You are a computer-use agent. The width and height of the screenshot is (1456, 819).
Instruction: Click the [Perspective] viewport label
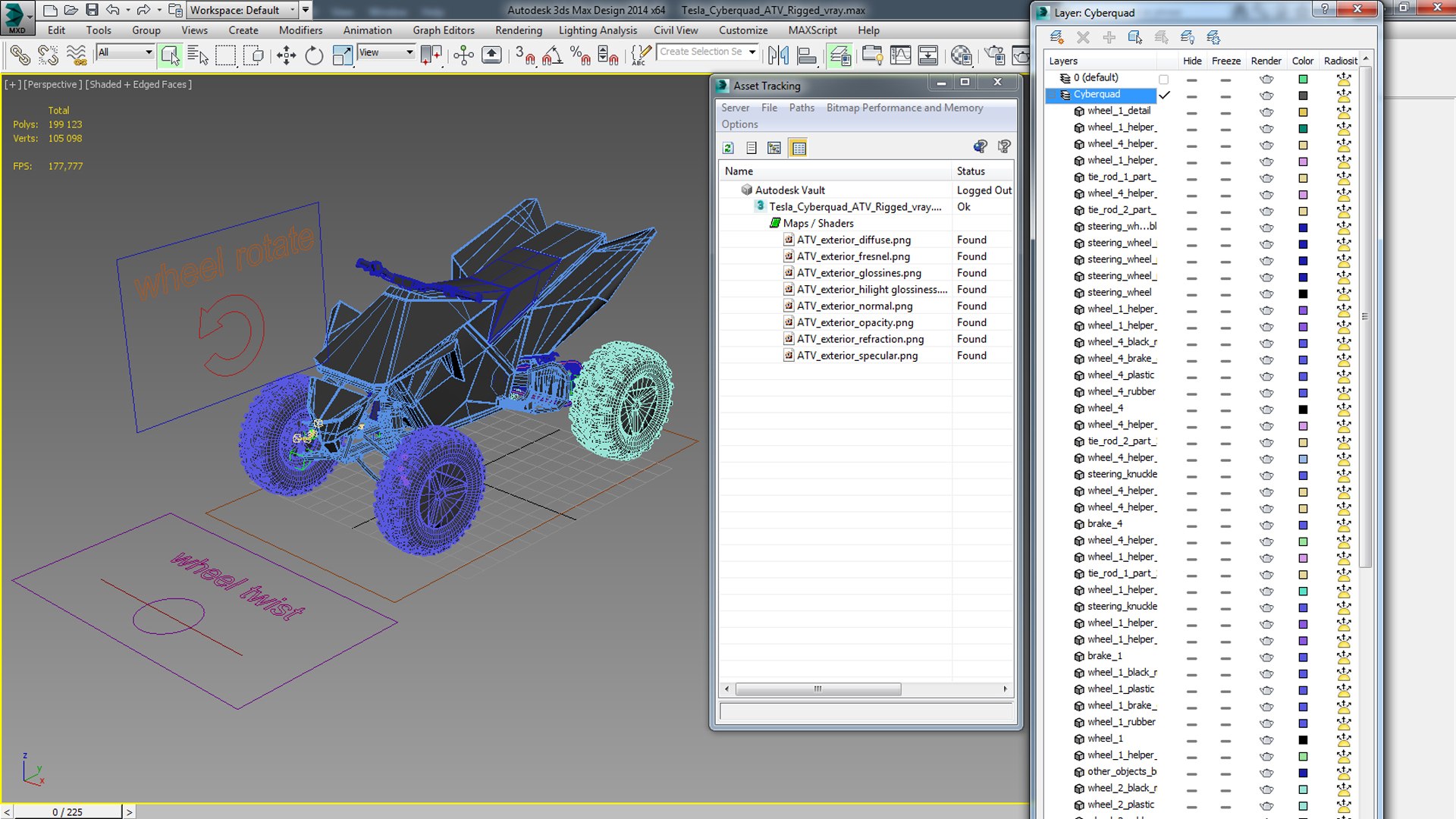pyautogui.click(x=53, y=84)
